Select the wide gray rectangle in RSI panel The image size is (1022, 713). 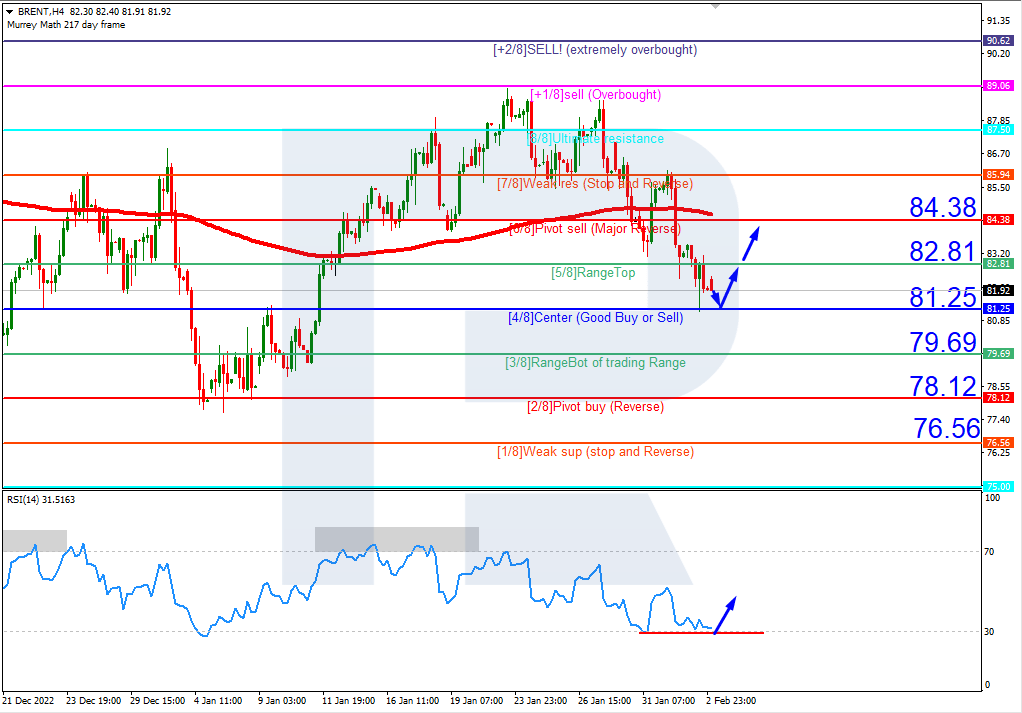click(396, 539)
